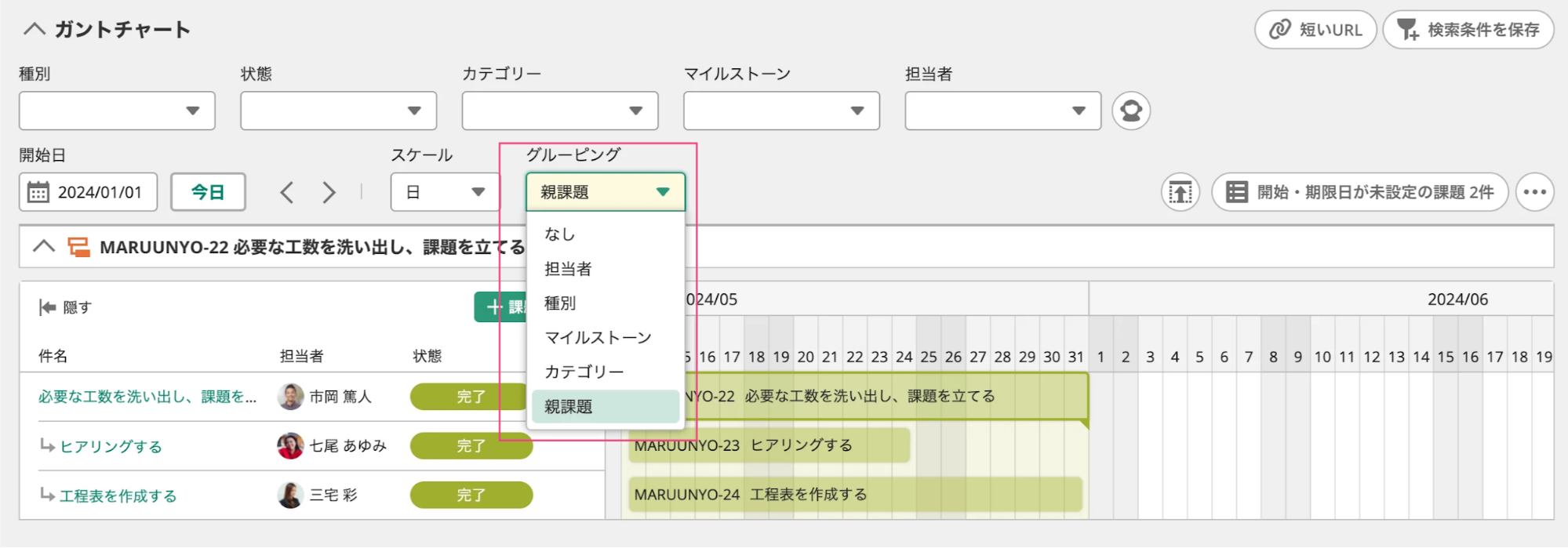Image resolution: width=1568 pixels, height=548 pixels.
Task: Open the マイルストーン filter dropdown
Action: click(781, 111)
